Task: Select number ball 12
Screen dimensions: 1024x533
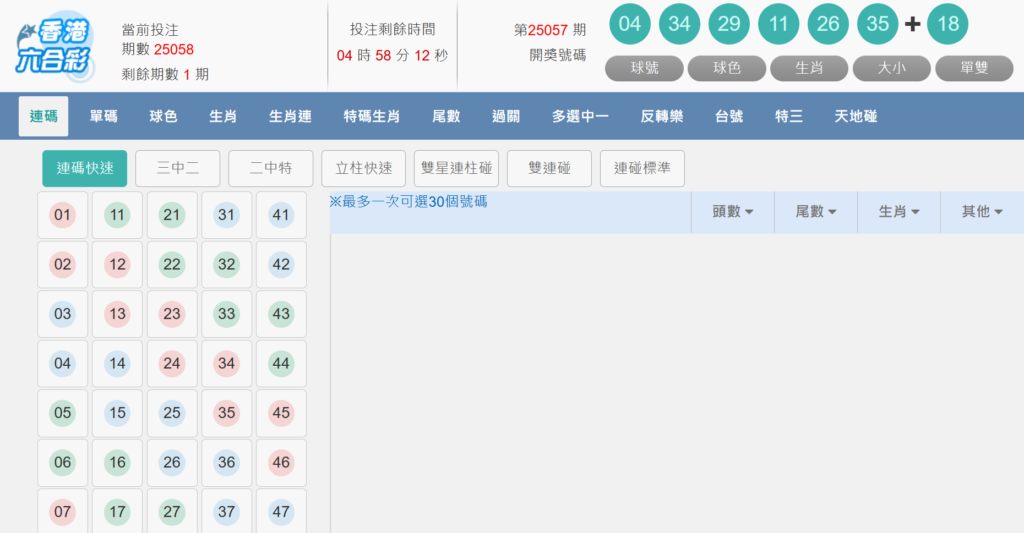Action: click(x=117, y=265)
